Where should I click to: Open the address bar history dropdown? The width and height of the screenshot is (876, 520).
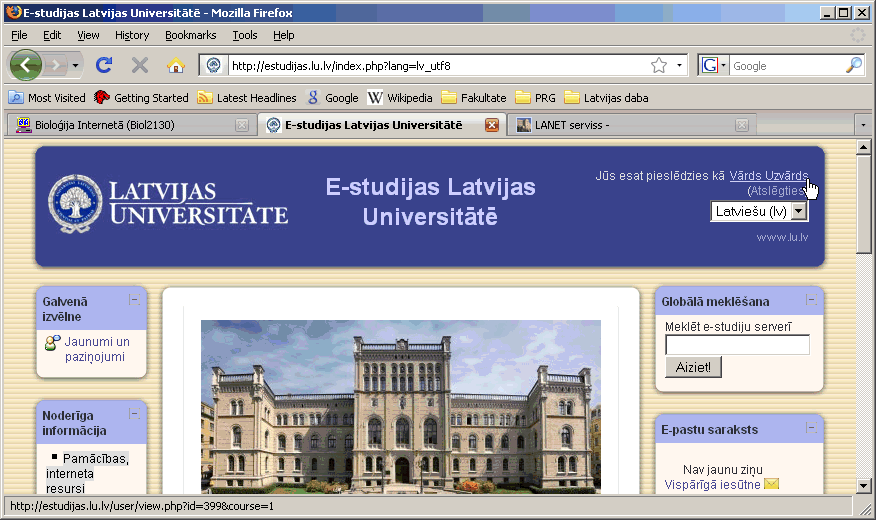point(679,66)
